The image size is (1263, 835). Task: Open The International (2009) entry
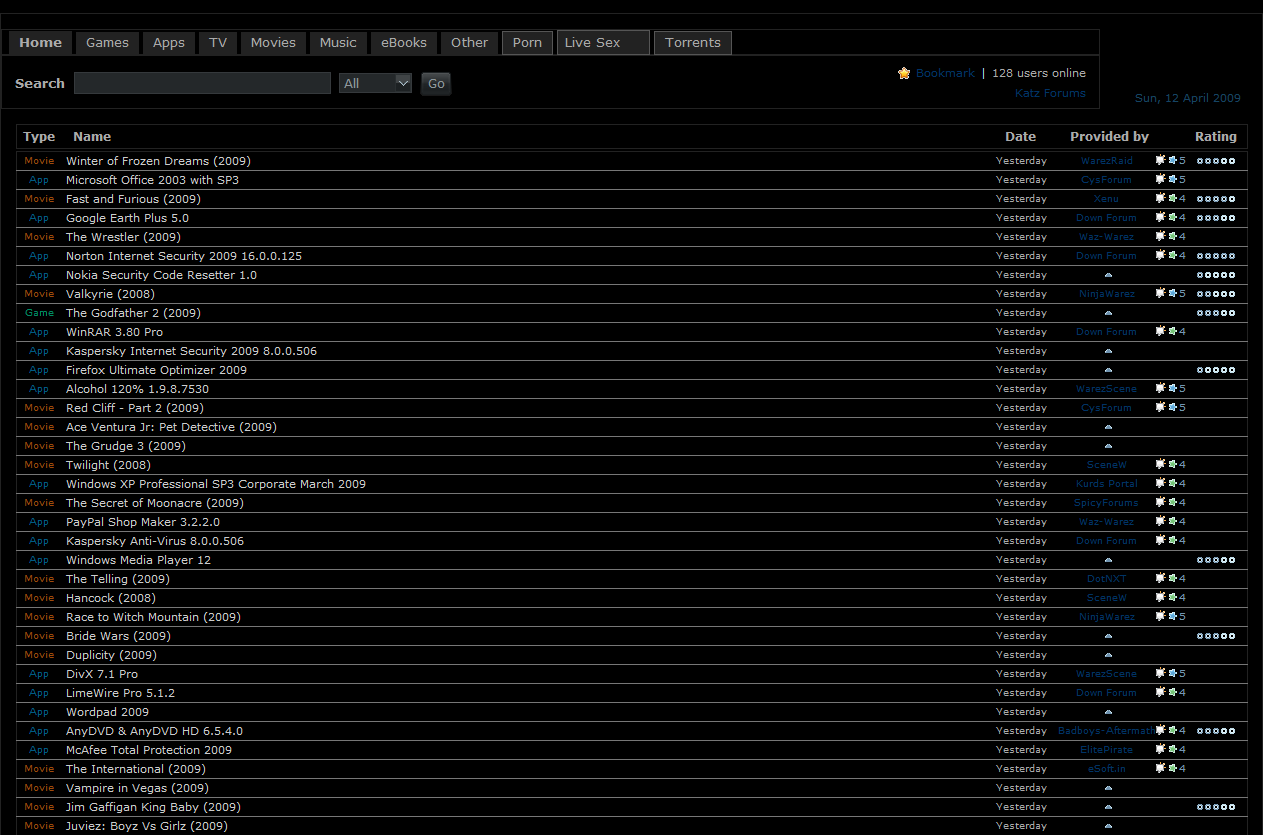pyautogui.click(x=136, y=769)
